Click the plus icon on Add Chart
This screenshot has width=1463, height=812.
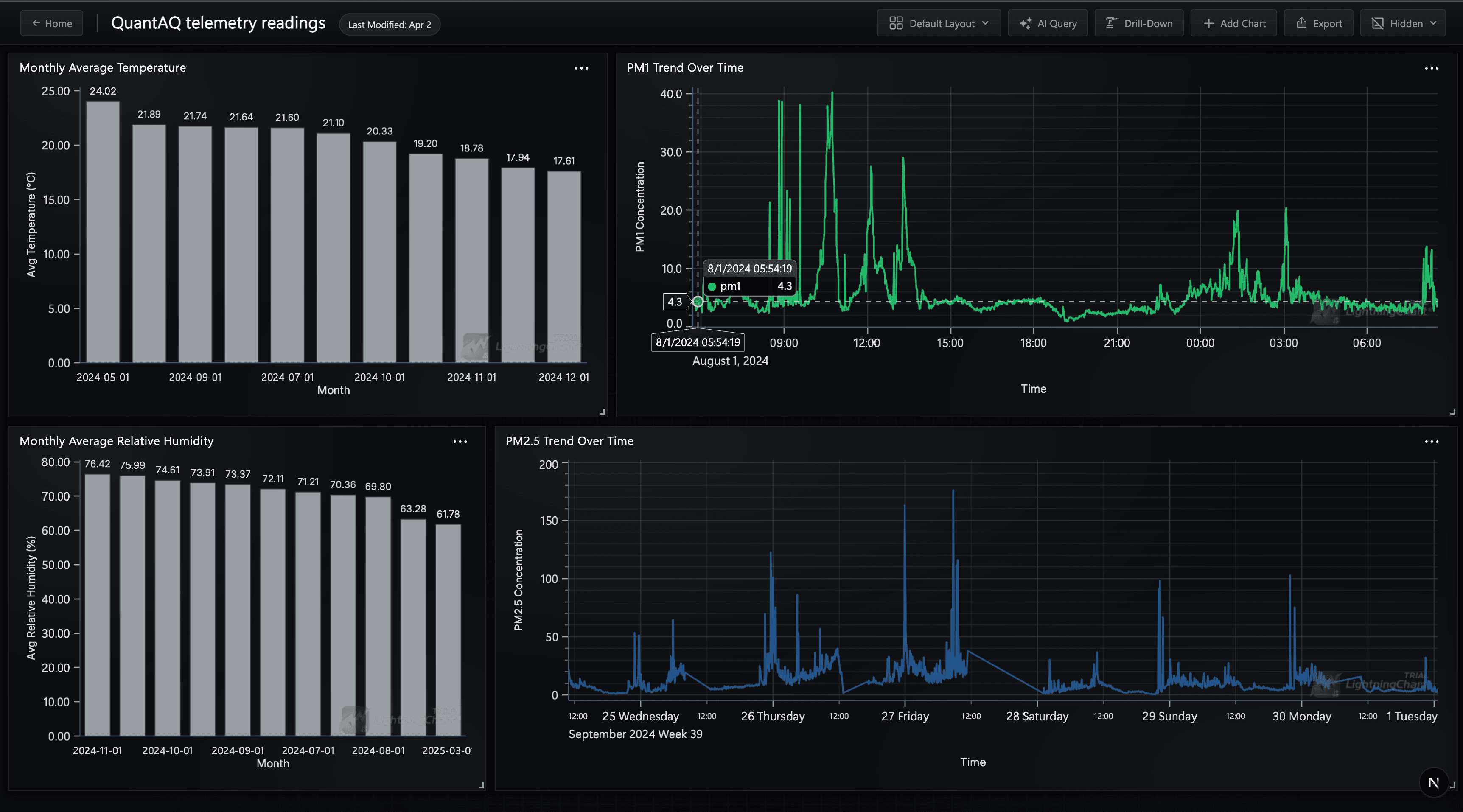tap(1208, 23)
